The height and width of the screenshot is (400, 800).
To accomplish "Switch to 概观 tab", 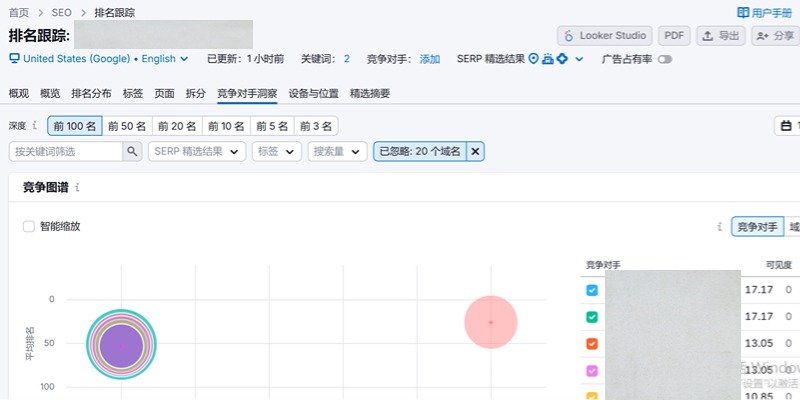I will (19, 93).
